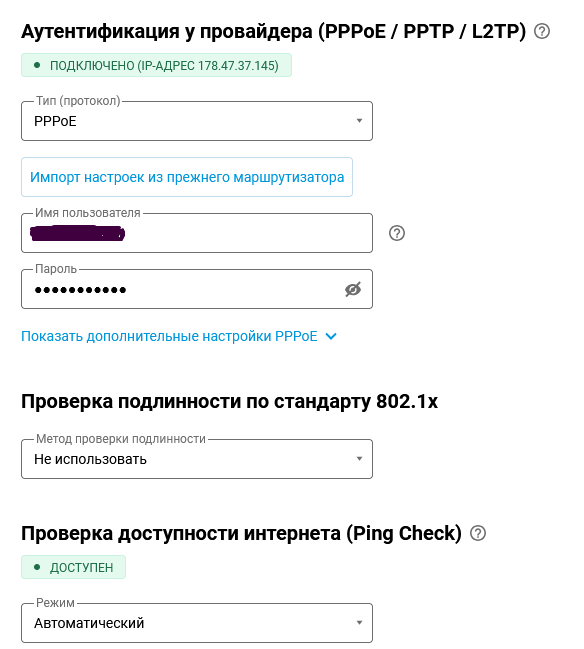Open the Режим dropdown showing Автоматический
584x649 pixels.
197,623
